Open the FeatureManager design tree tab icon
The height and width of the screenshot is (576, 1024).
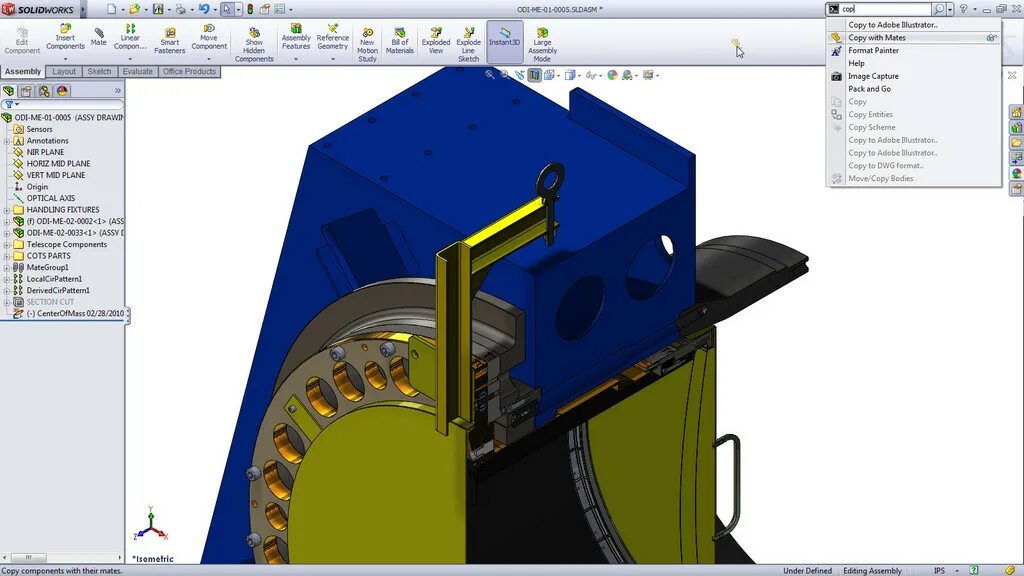pyautogui.click(x=8, y=91)
